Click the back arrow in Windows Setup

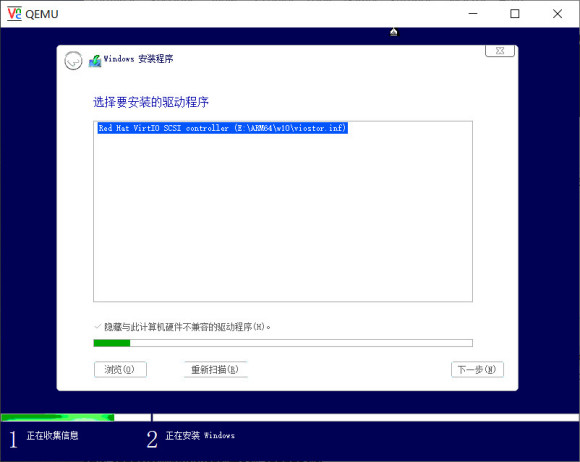pyautogui.click(x=73, y=61)
